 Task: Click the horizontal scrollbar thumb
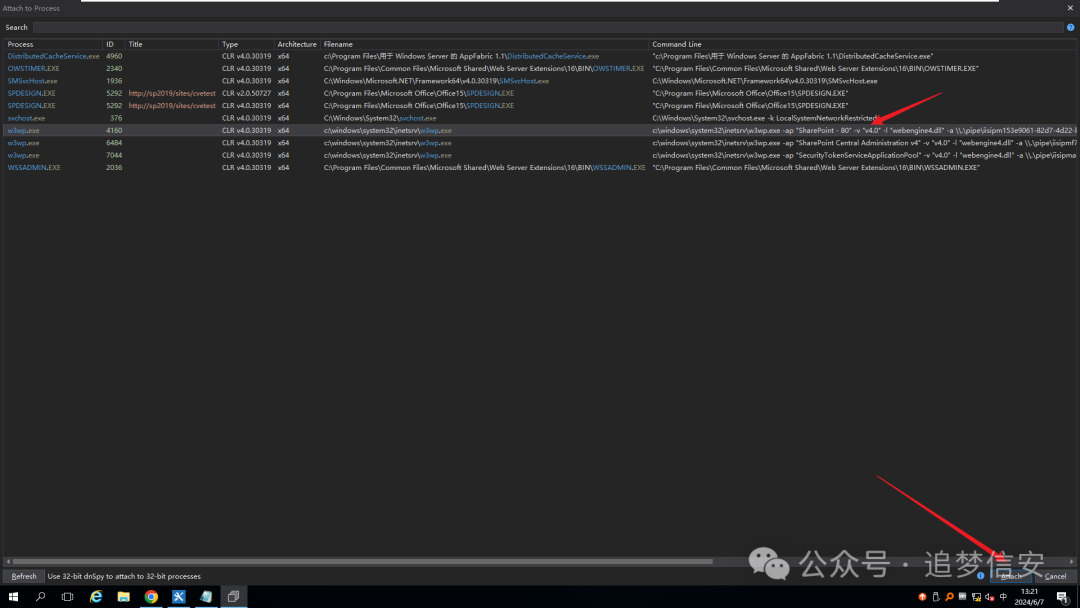(362, 561)
